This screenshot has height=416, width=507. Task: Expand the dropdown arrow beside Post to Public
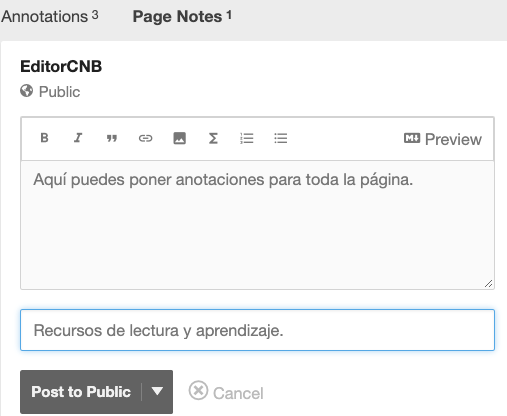(x=157, y=391)
